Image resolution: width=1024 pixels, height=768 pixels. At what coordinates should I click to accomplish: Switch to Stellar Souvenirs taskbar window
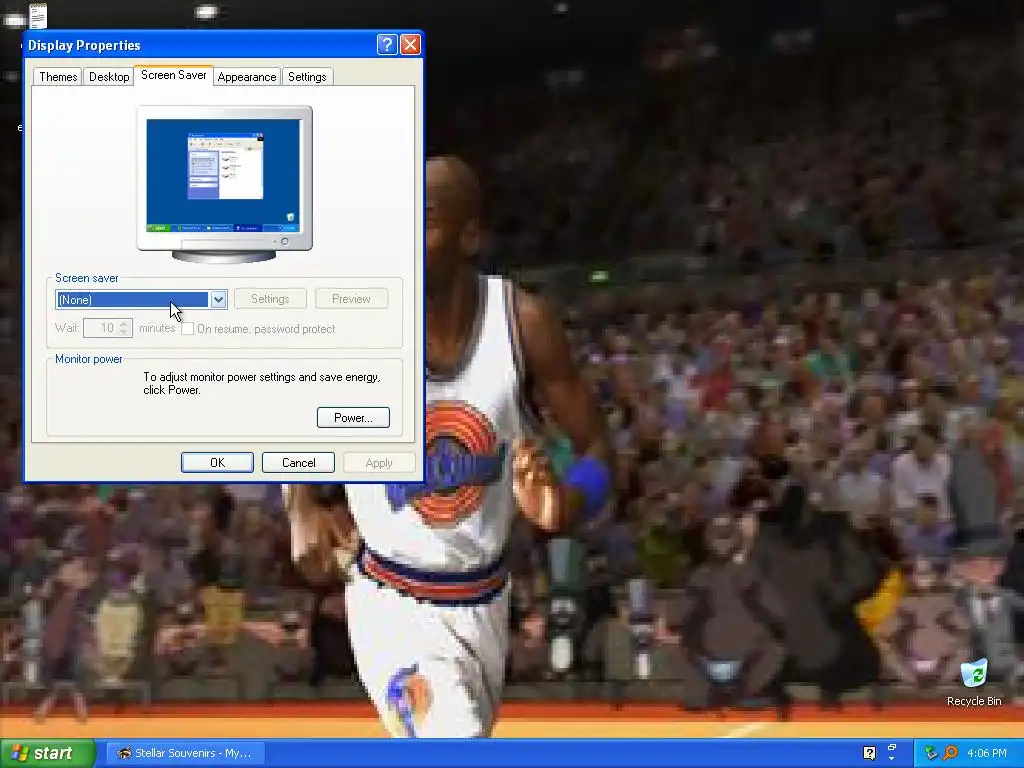tap(185, 753)
